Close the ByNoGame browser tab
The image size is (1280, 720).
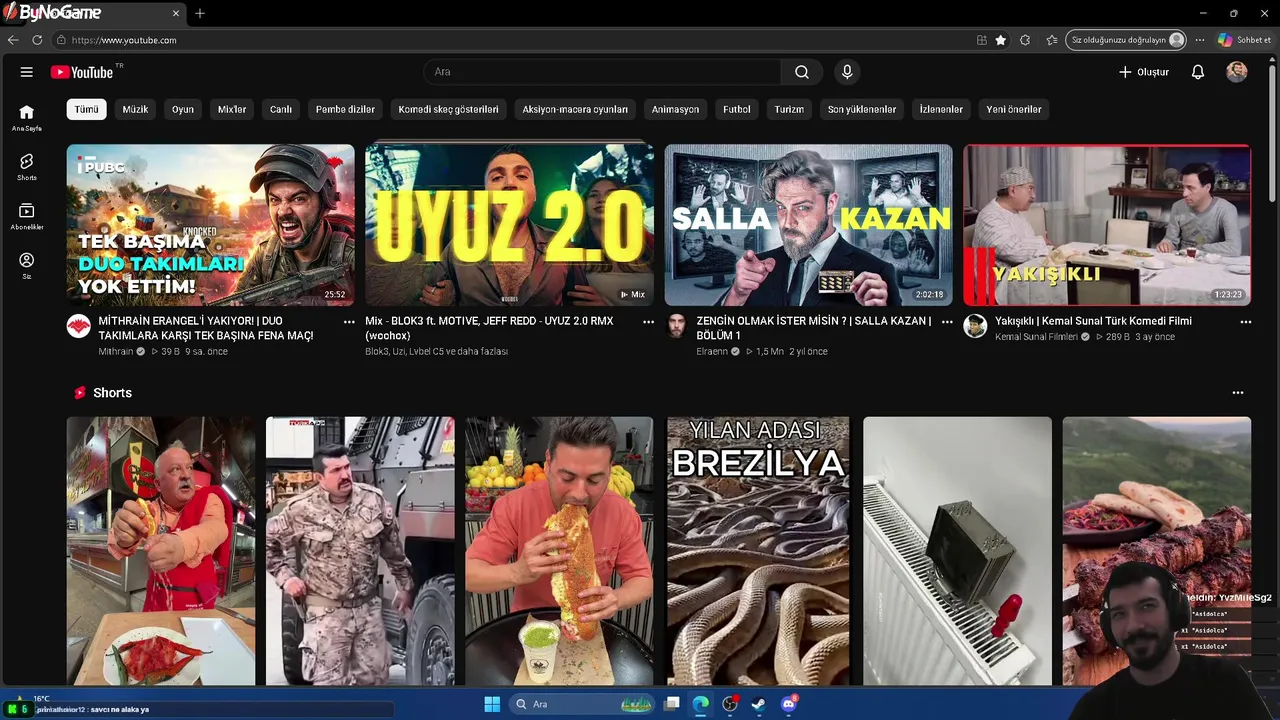177,13
